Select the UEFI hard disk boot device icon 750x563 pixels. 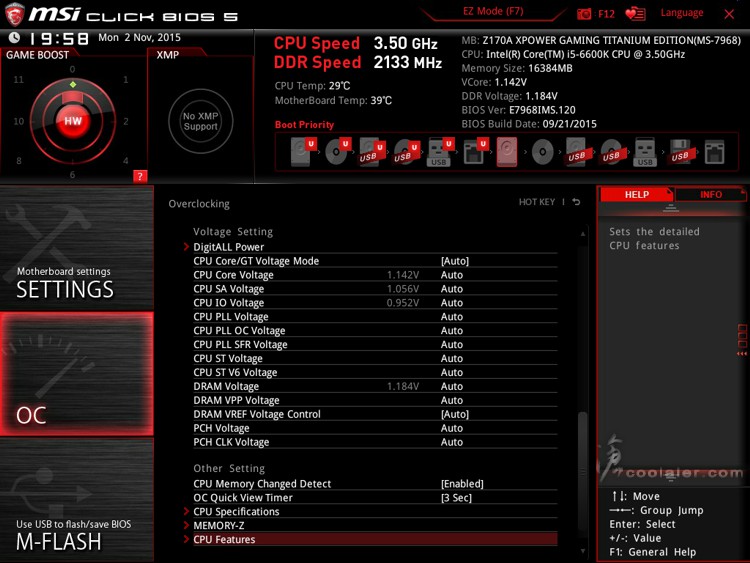pos(303,152)
